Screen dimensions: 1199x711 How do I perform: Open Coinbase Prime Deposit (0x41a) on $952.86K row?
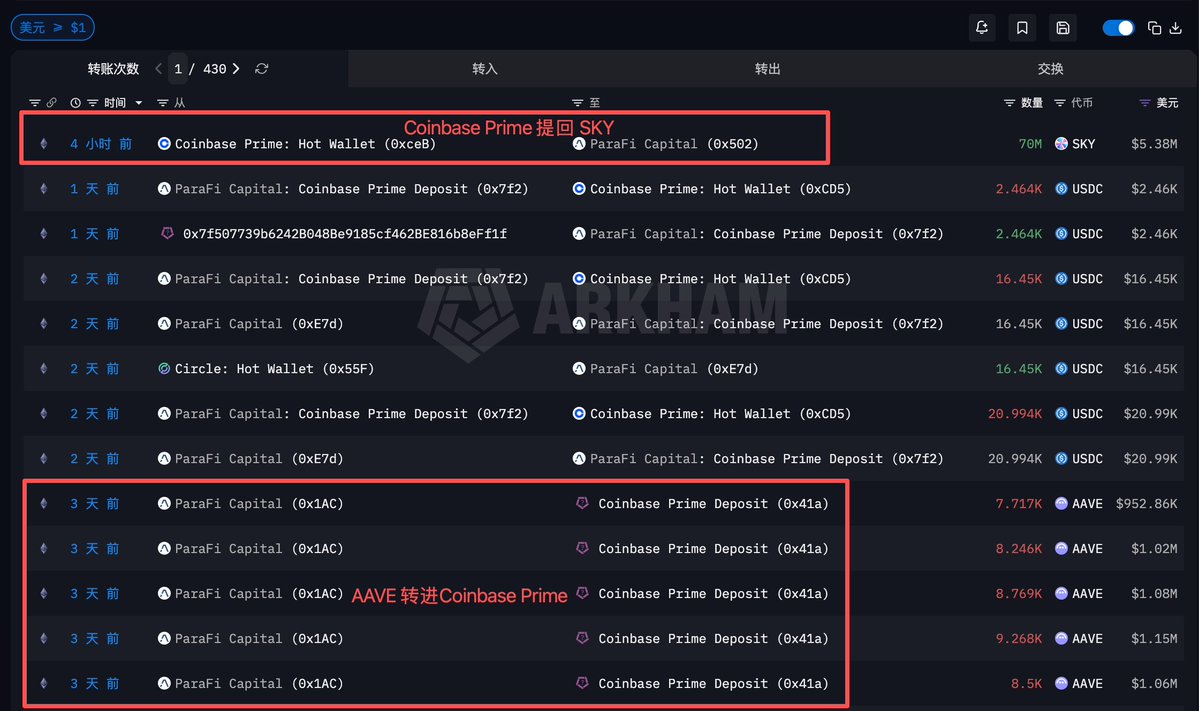(x=713, y=504)
